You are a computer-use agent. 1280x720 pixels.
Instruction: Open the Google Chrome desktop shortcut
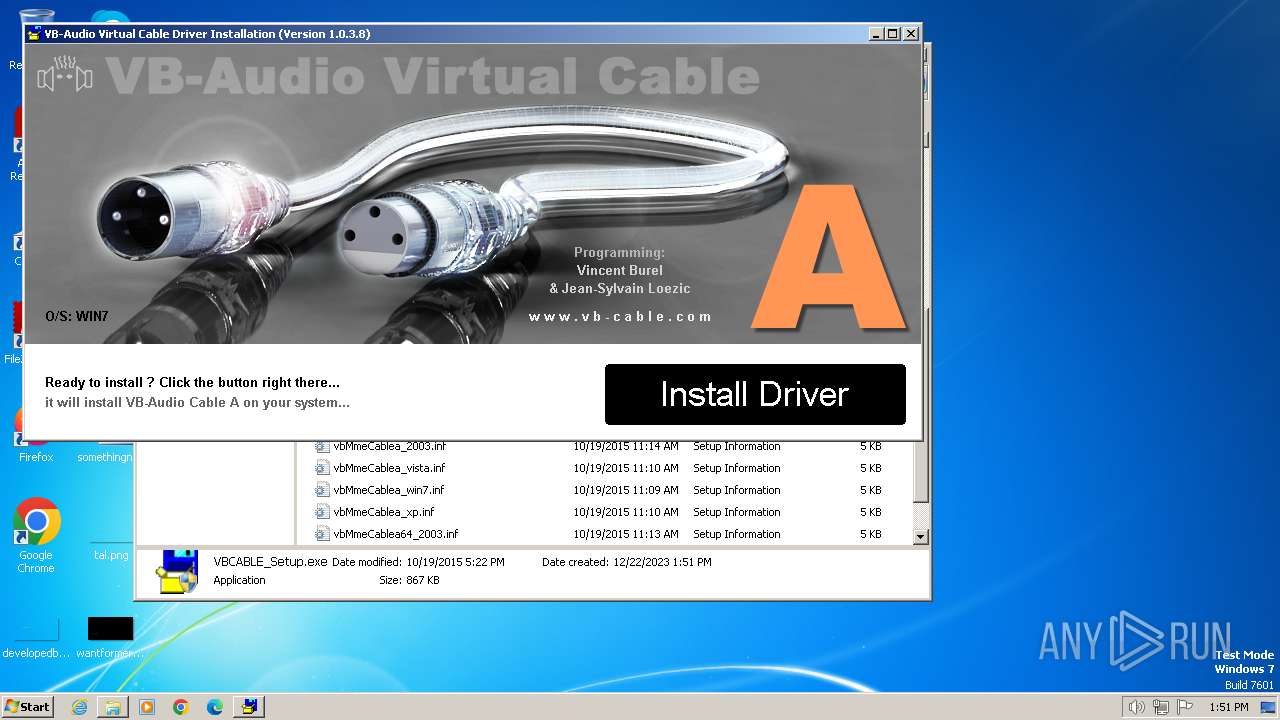tap(36, 536)
